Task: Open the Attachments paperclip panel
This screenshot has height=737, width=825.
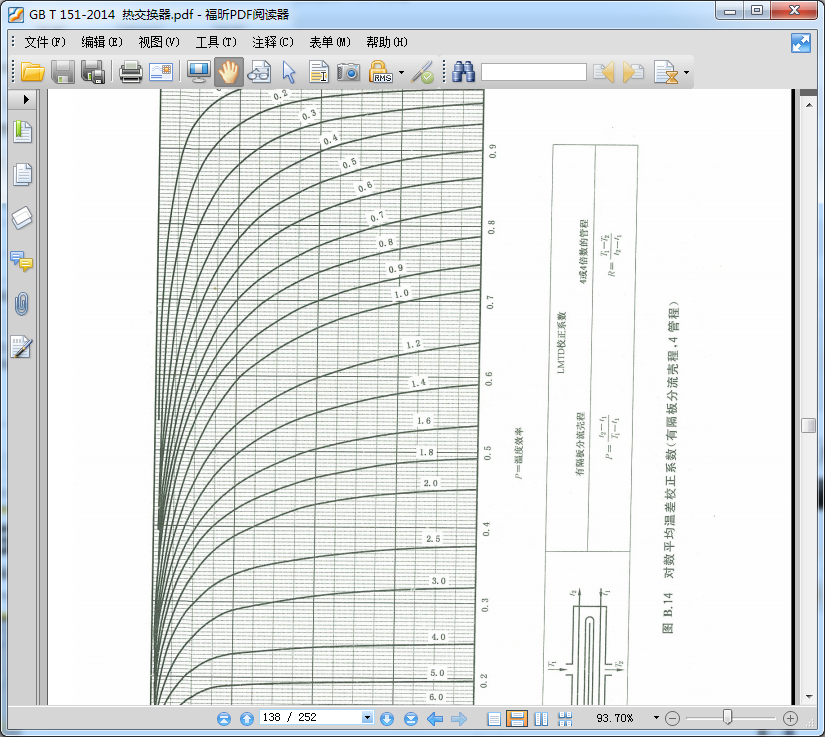Action: point(22,304)
